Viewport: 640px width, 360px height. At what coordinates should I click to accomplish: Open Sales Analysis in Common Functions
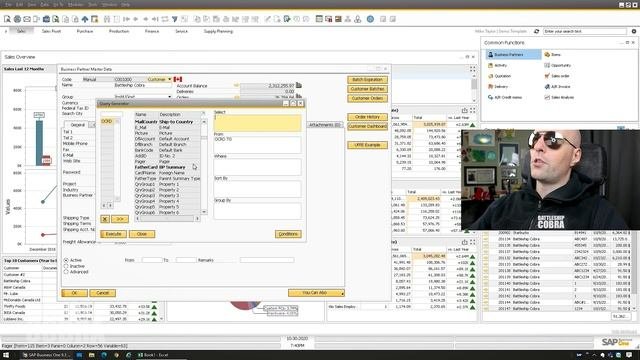pyautogui.click(x=559, y=97)
